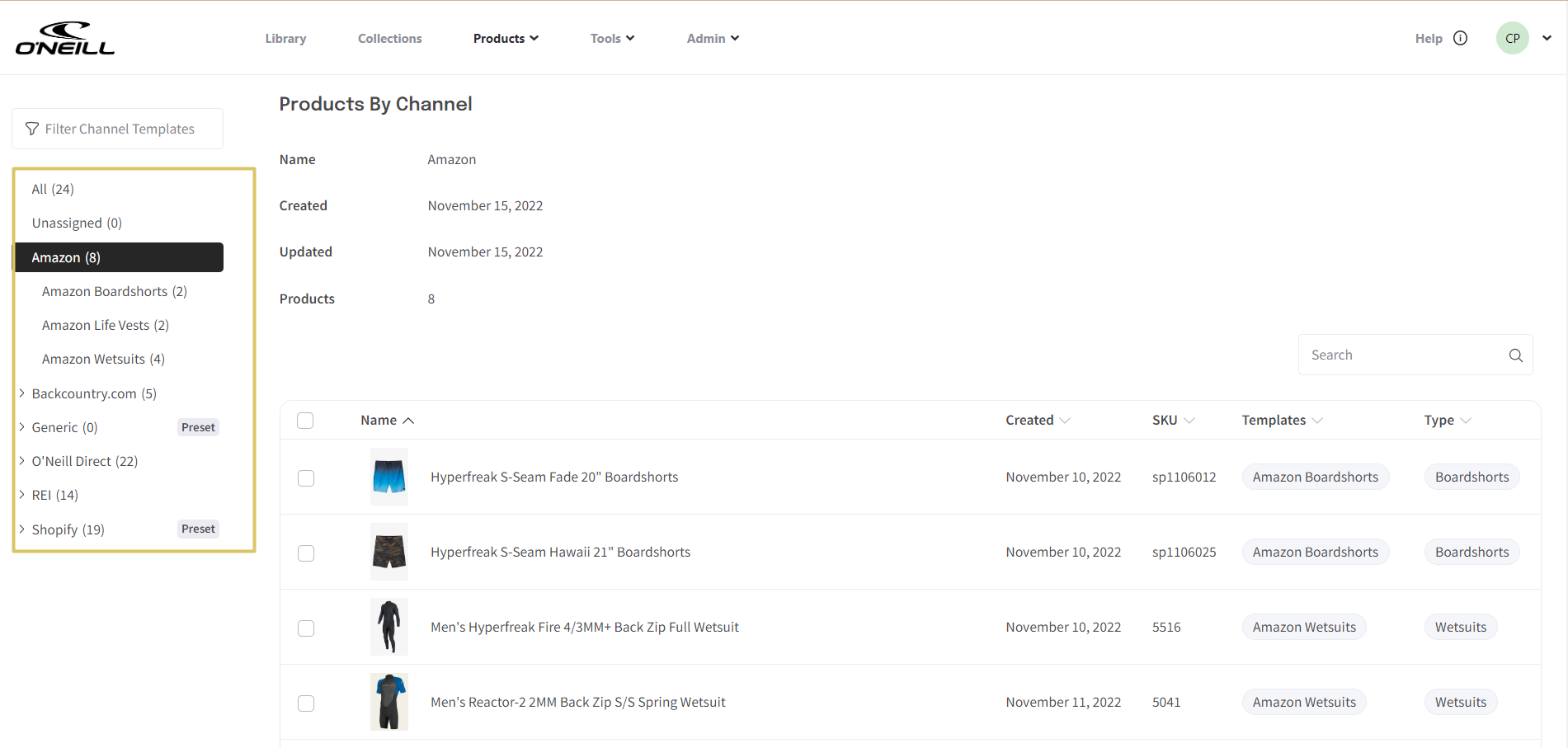
Task: Click Amazon Boardshorts tag for sp1106025
Action: click(x=1316, y=552)
